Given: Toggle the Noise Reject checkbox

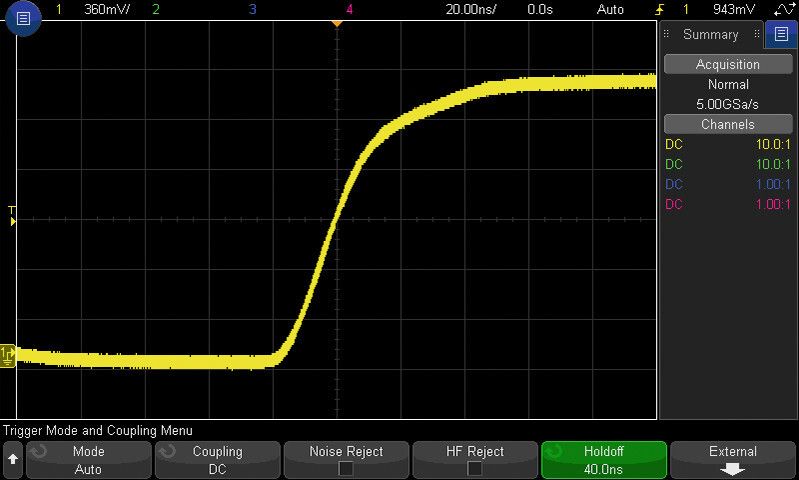Looking at the screenshot, I should coord(346,468).
